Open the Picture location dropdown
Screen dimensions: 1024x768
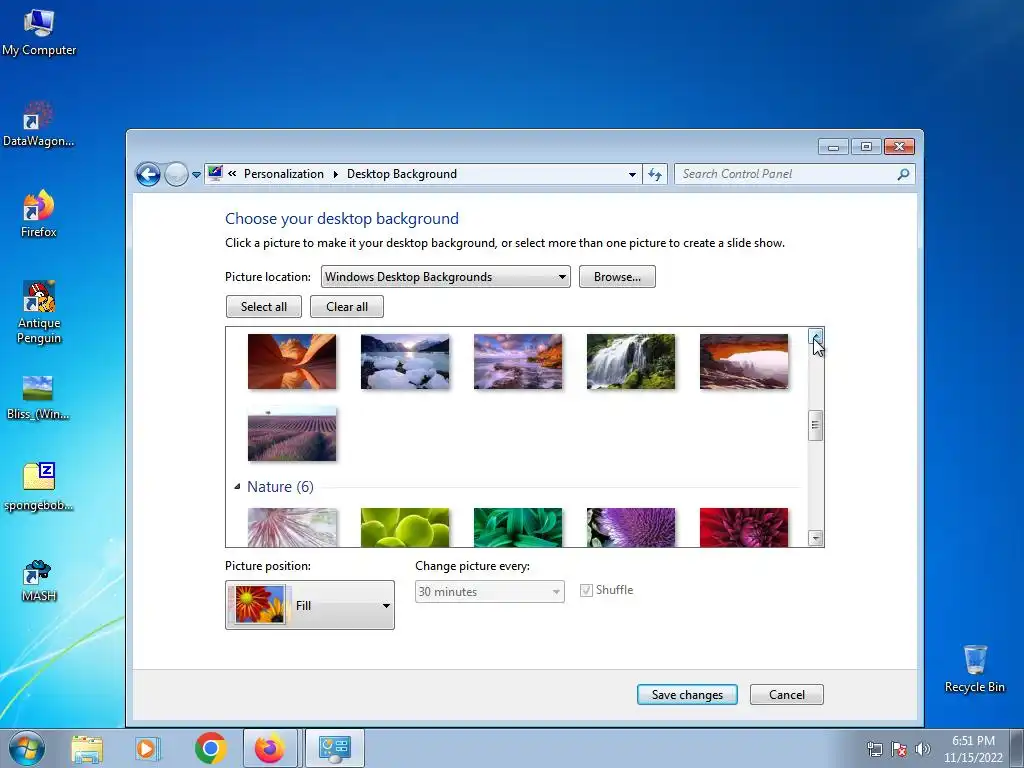pos(445,277)
